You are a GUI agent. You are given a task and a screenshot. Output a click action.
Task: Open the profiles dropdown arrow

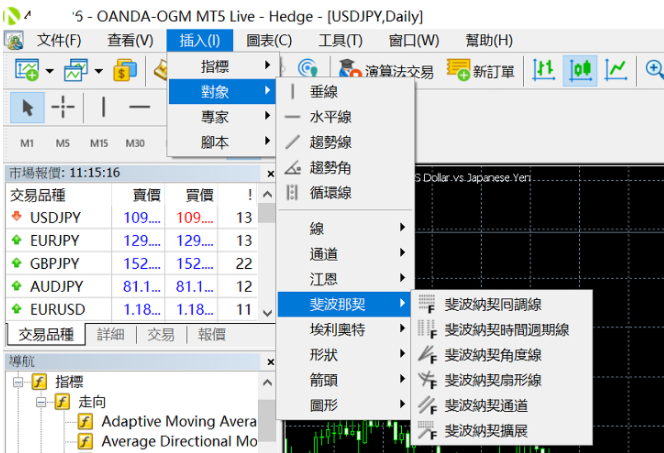pos(99,71)
